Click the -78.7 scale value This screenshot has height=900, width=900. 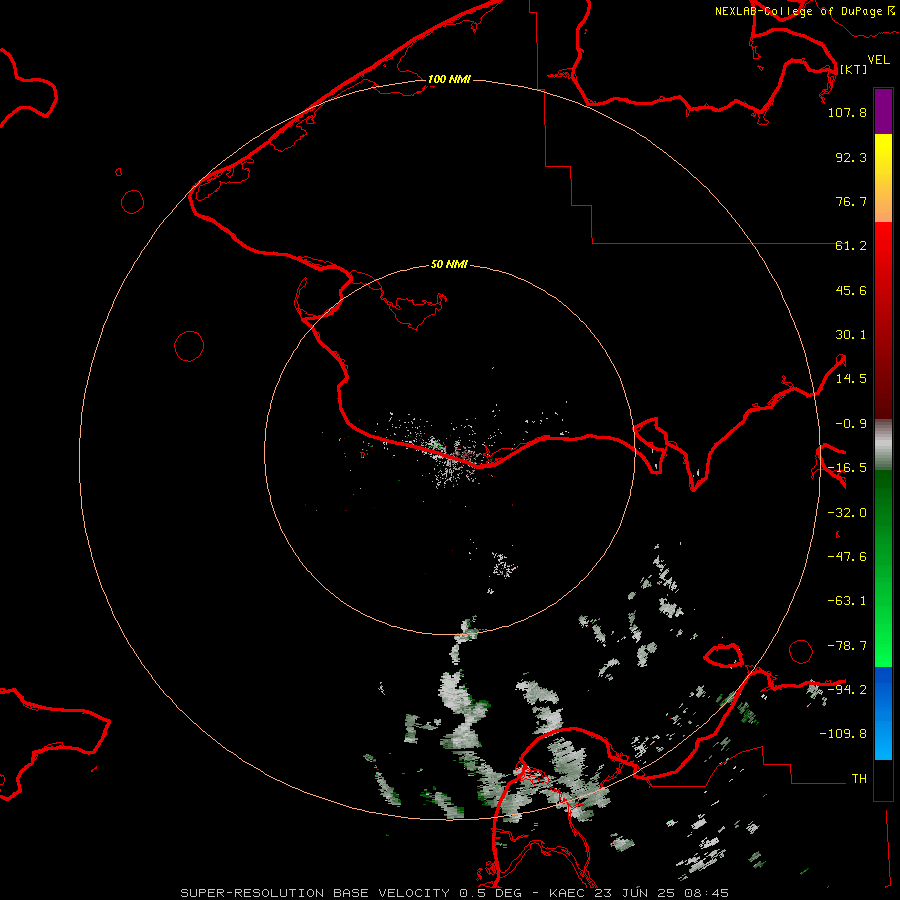tap(847, 646)
